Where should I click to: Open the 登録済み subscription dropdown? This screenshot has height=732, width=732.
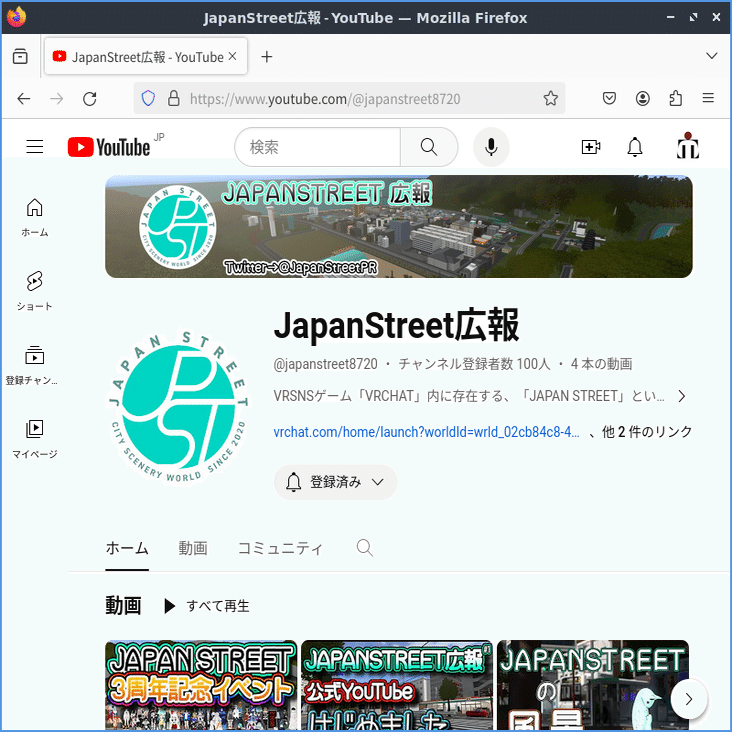[x=335, y=482]
